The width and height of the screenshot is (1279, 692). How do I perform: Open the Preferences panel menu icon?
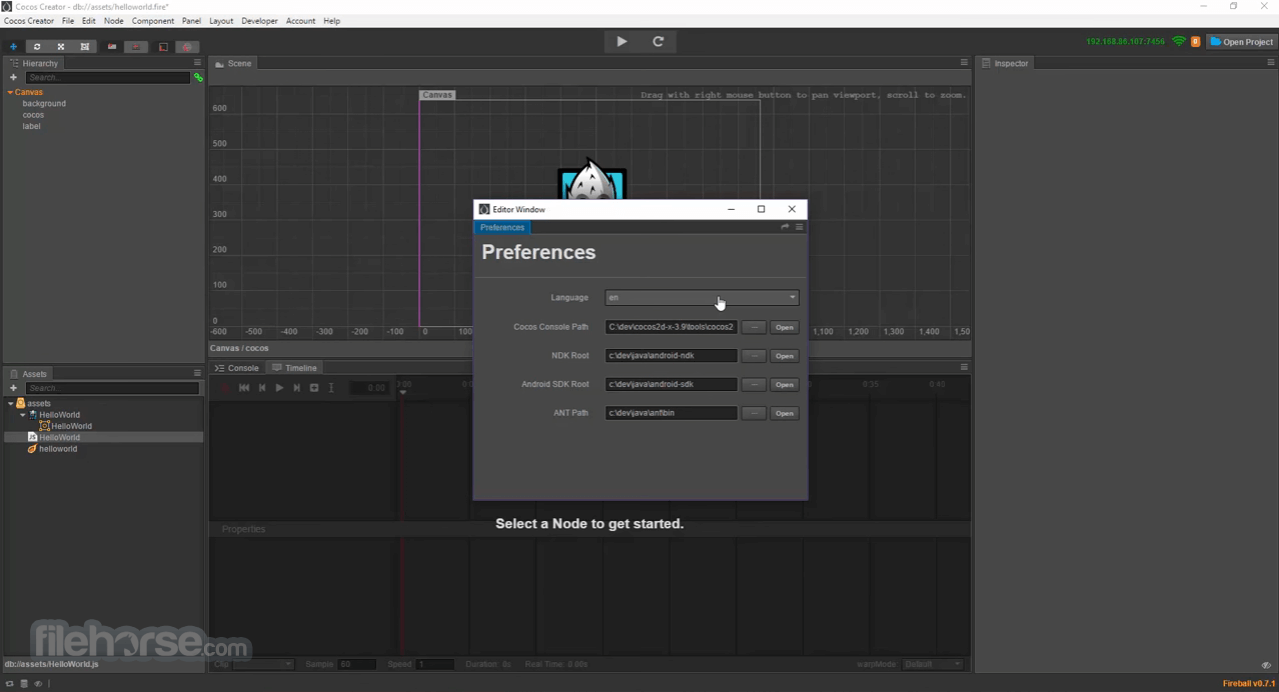[799, 227]
